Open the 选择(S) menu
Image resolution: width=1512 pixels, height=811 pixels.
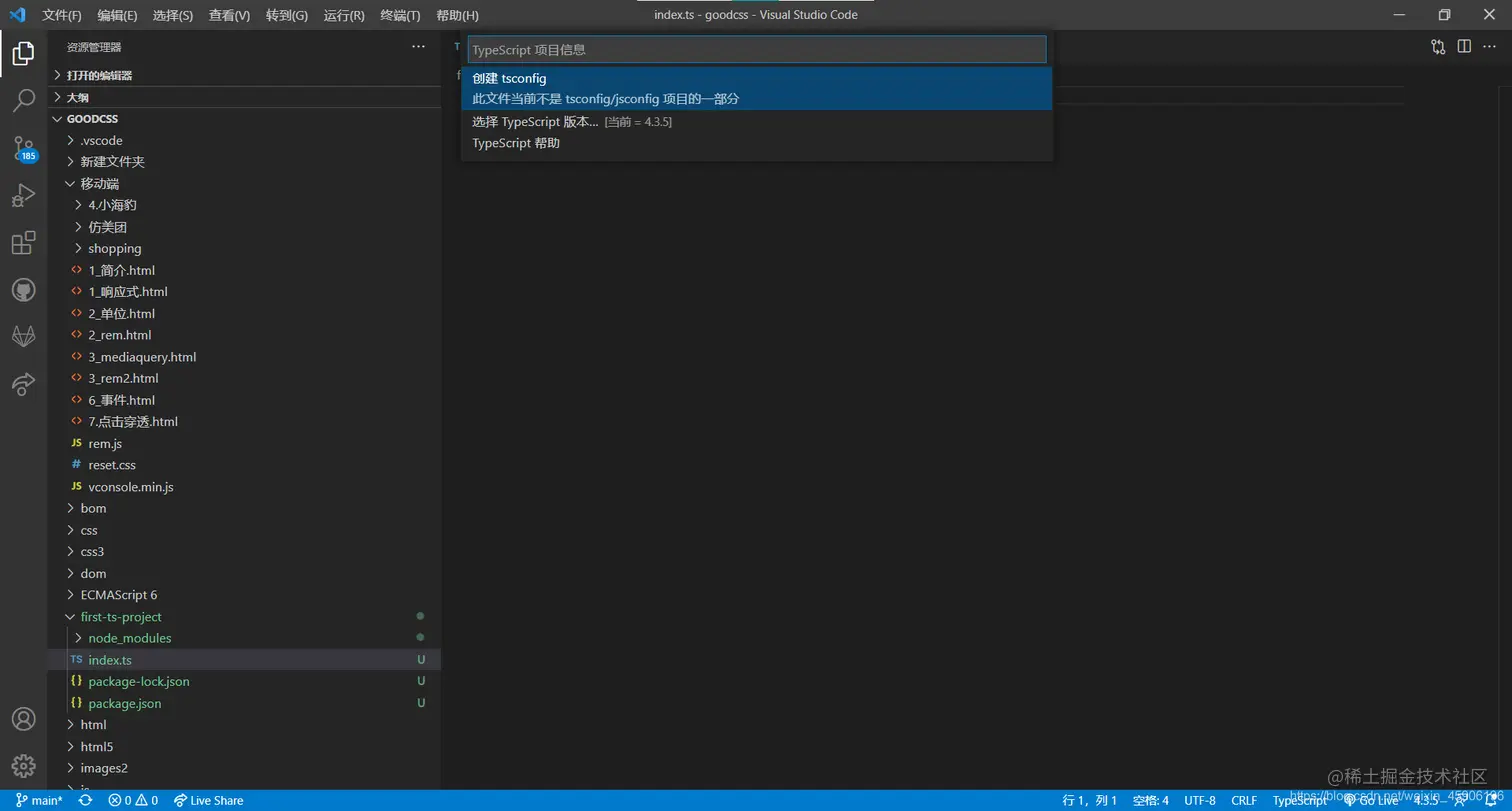coord(173,15)
